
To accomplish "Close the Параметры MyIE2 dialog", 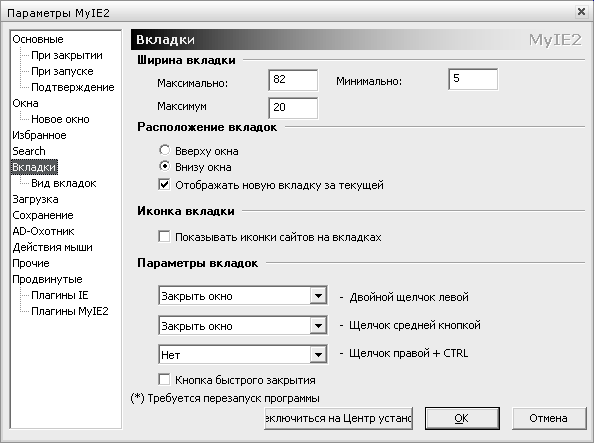I will coord(581,12).
